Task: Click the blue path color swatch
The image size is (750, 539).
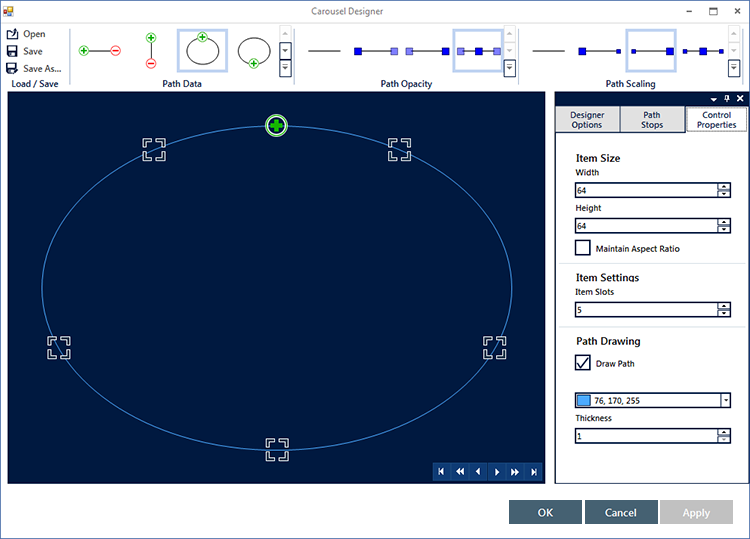Action: [x=584, y=400]
